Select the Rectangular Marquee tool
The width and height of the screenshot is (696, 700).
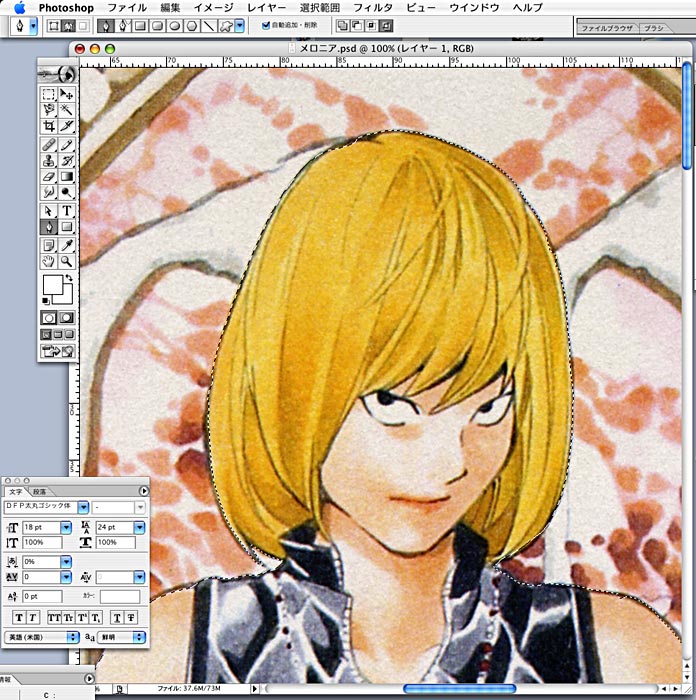pyautogui.click(x=49, y=94)
